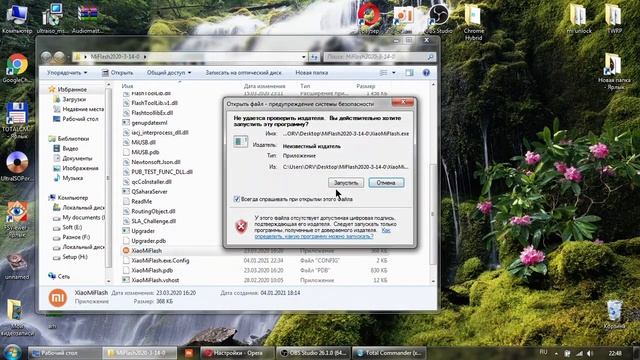This screenshot has width=640, height=360.
Task: Select Музыка library
Action: click(68, 178)
